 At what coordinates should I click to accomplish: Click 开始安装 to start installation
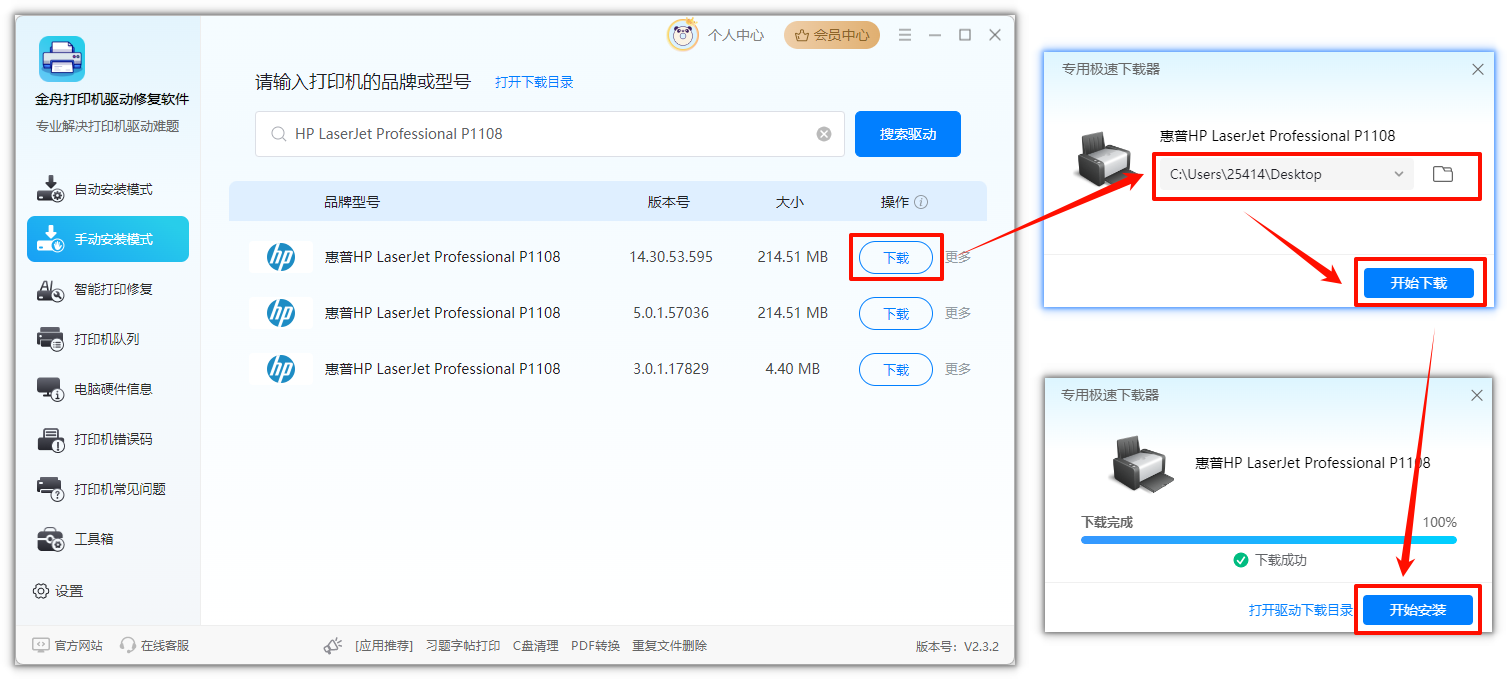[x=1419, y=608]
